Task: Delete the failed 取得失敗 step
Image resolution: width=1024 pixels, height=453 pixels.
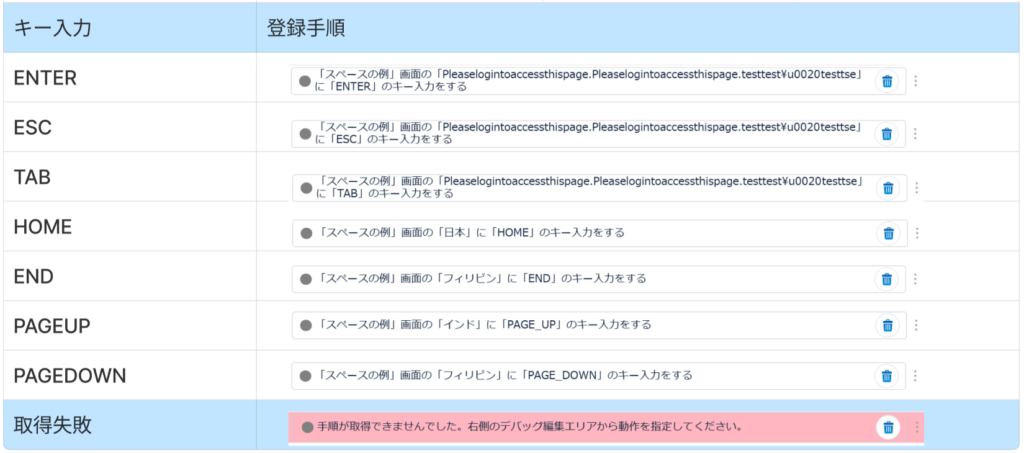Action: click(x=887, y=427)
